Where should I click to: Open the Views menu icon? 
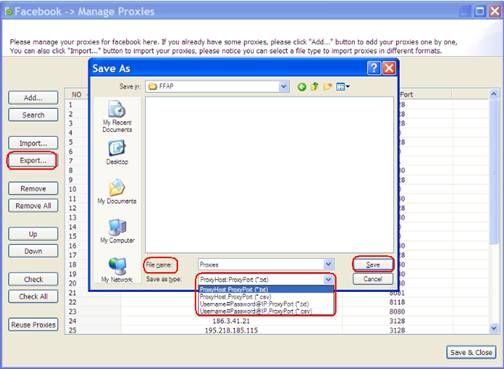click(x=343, y=87)
